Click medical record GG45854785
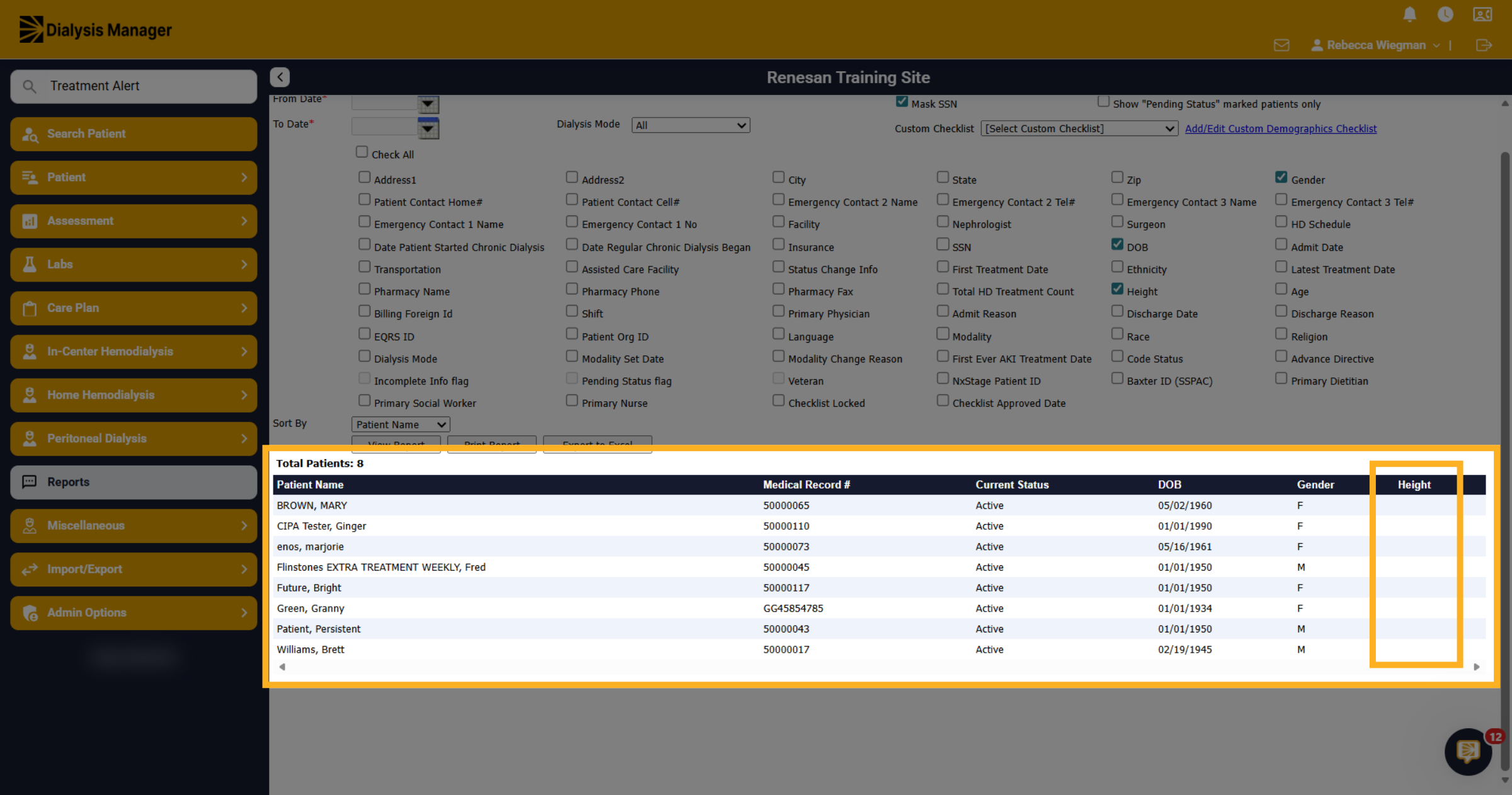This screenshot has height=795, width=1512. (793, 609)
